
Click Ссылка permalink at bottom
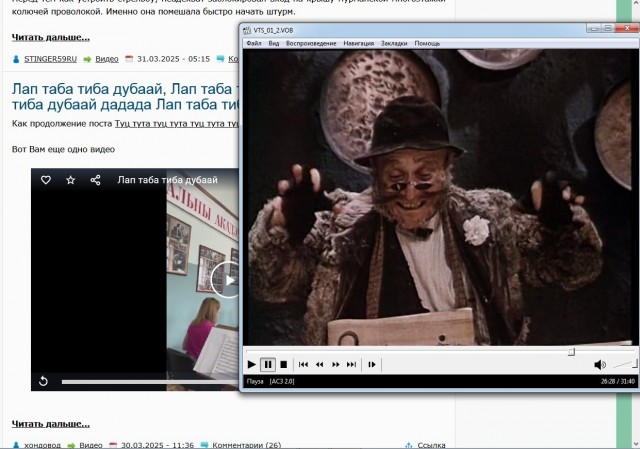coord(431,445)
